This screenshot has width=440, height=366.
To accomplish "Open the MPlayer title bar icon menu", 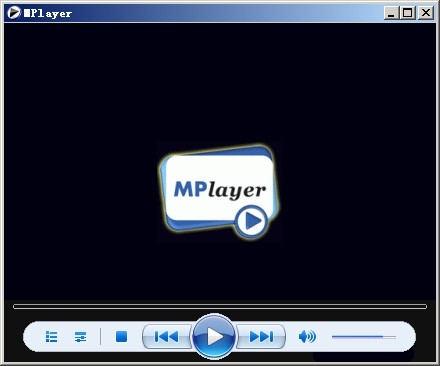I will click(x=13, y=13).
